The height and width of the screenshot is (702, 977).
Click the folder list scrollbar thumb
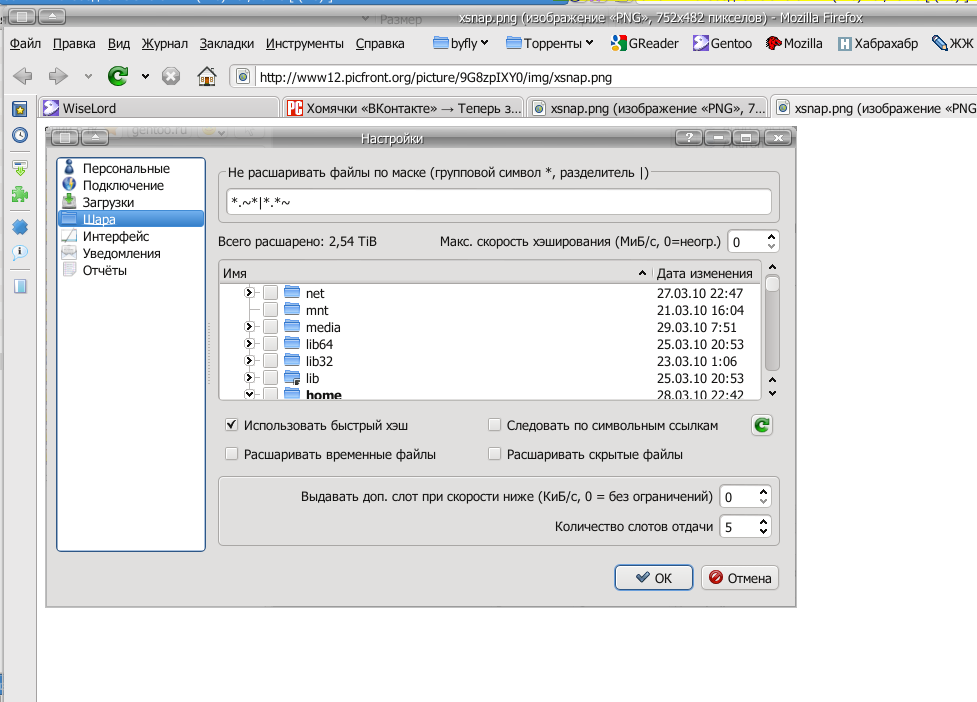point(773,283)
